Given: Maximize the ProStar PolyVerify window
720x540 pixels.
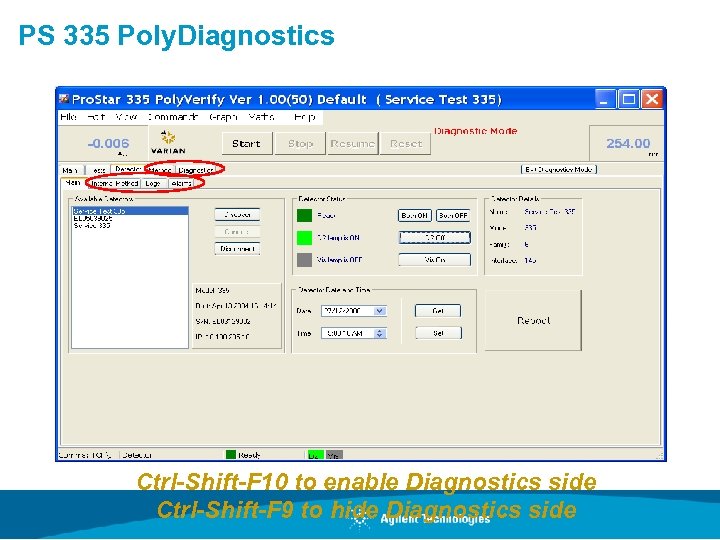Looking at the screenshot, I should coord(628,99).
